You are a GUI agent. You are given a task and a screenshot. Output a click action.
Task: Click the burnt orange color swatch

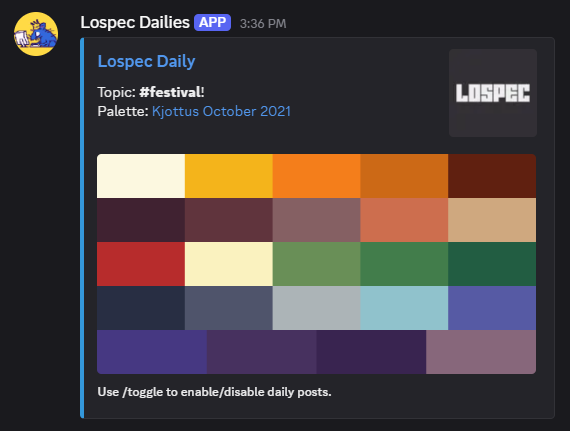pyautogui.click(x=404, y=176)
